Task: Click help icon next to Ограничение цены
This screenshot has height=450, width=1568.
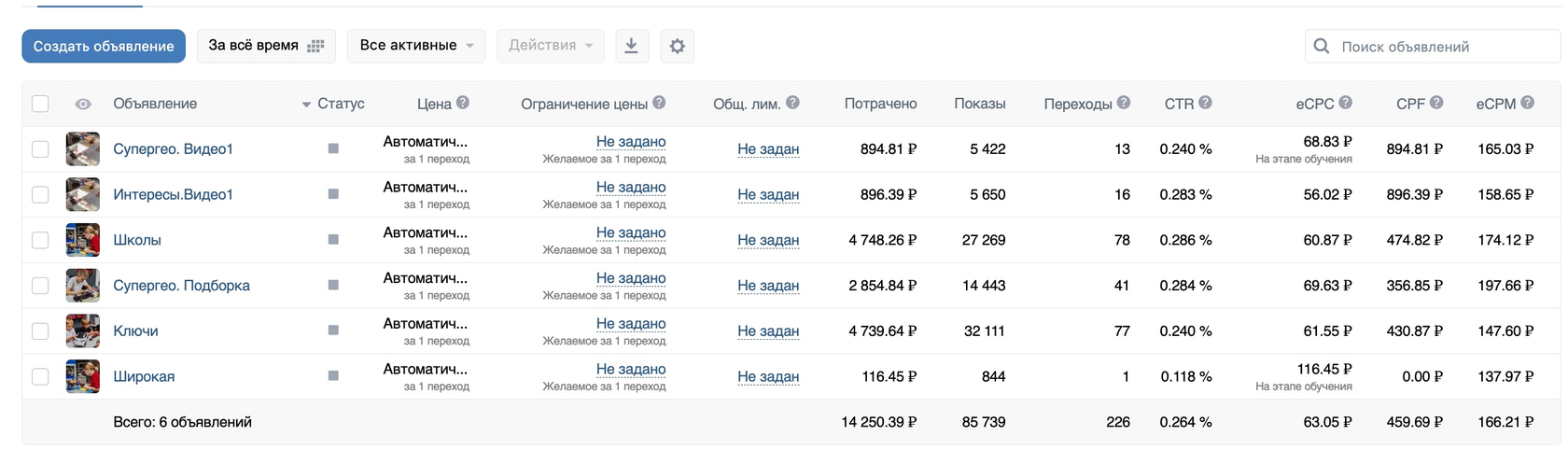Action: (659, 103)
